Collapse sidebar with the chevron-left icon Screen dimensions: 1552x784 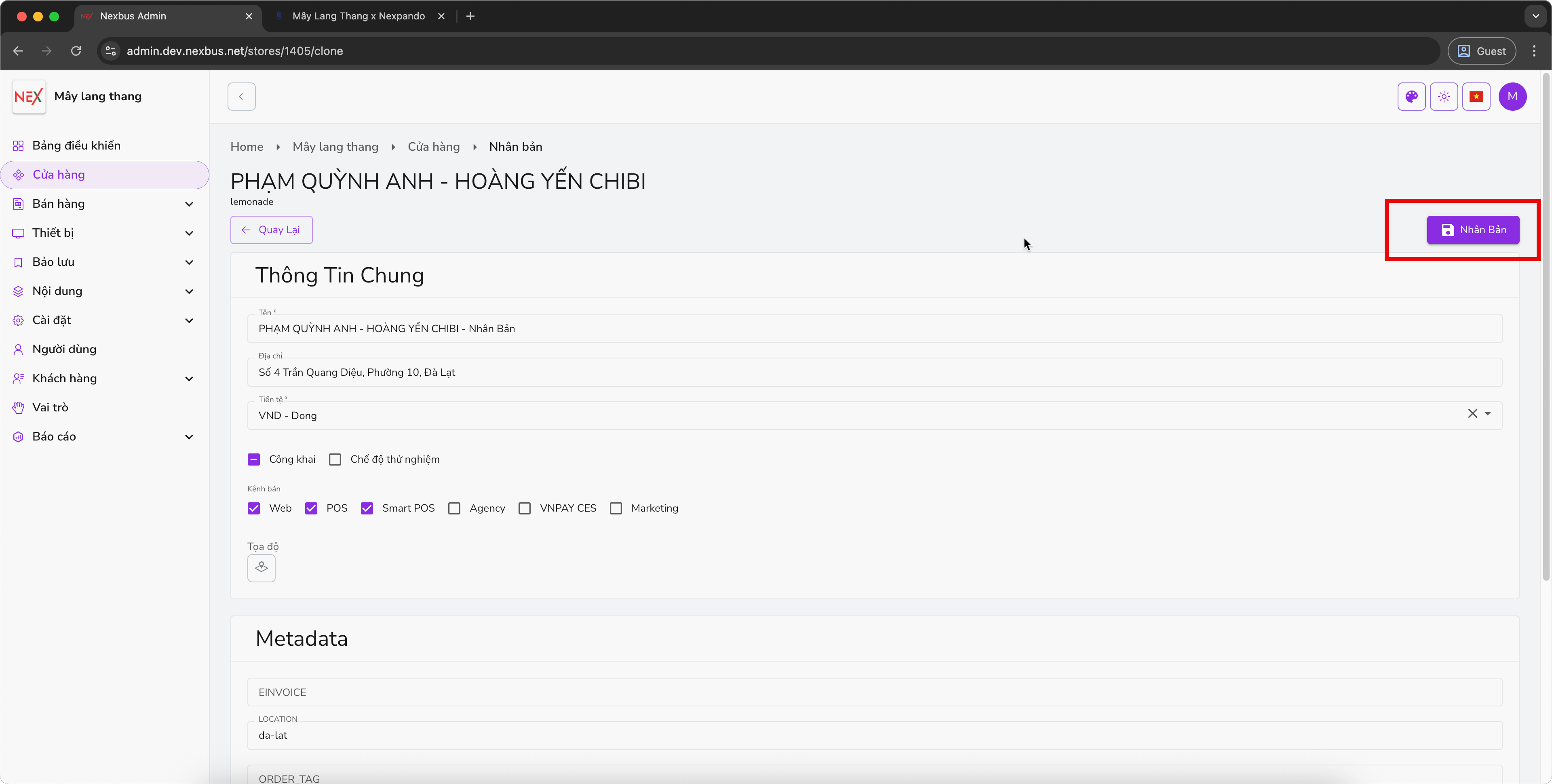click(242, 97)
